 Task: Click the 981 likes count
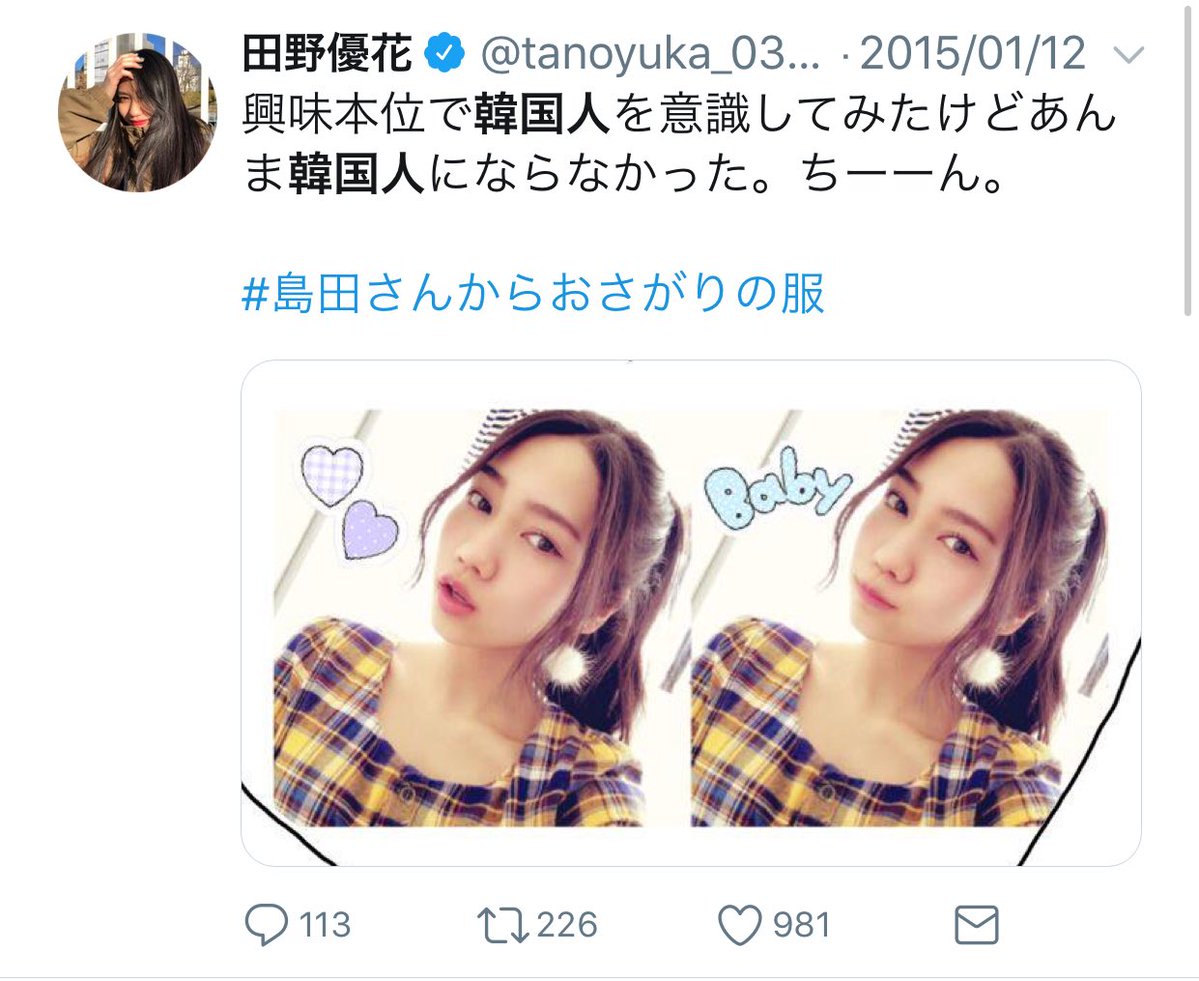coord(801,924)
